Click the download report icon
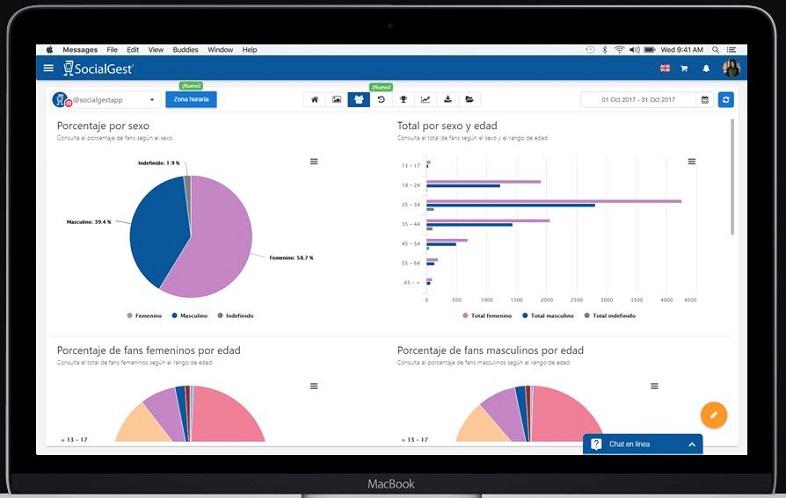Viewport: 786px width, 498px height. click(x=447, y=99)
